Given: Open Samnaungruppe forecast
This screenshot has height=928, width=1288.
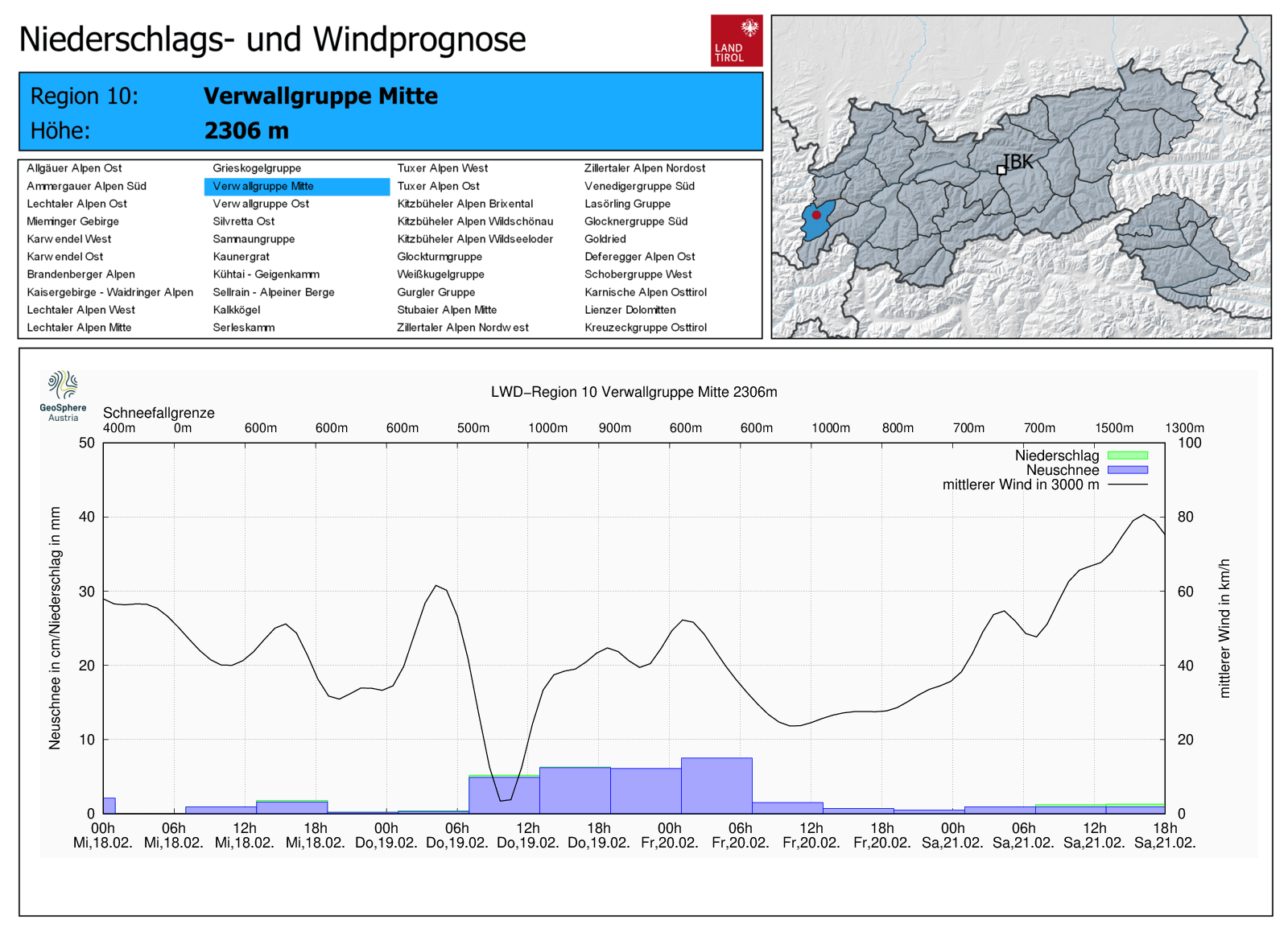Looking at the screenshot, I should pos(254,239).
